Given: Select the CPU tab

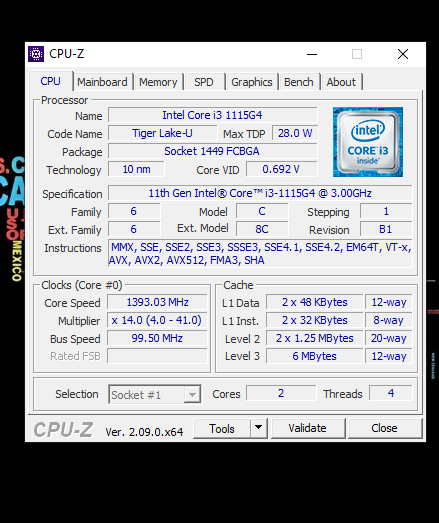Looking at the screenshot, I should click(x=50, y=81).
